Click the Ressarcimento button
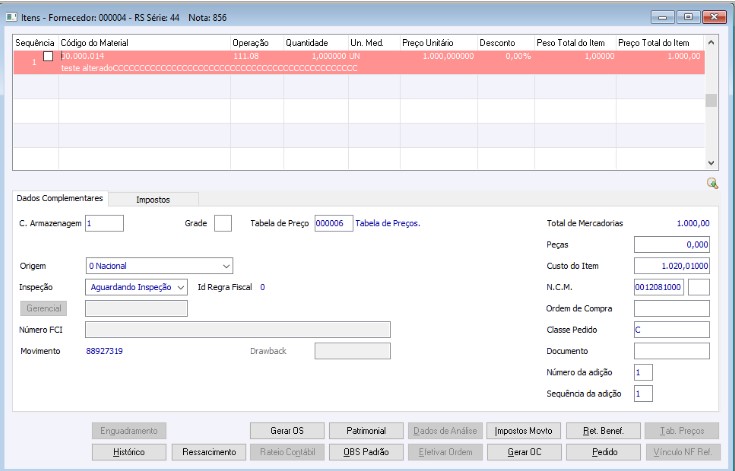 coord(209,452)
